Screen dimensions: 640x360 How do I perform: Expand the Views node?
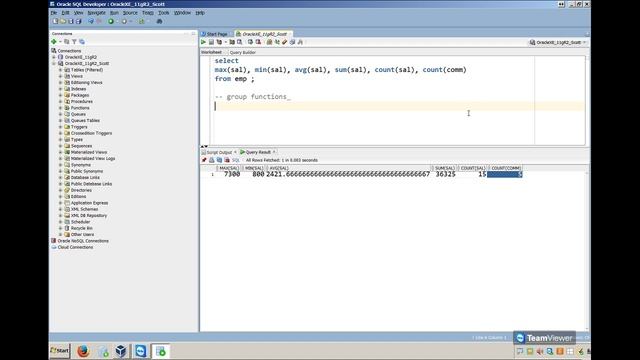(60, 76)
